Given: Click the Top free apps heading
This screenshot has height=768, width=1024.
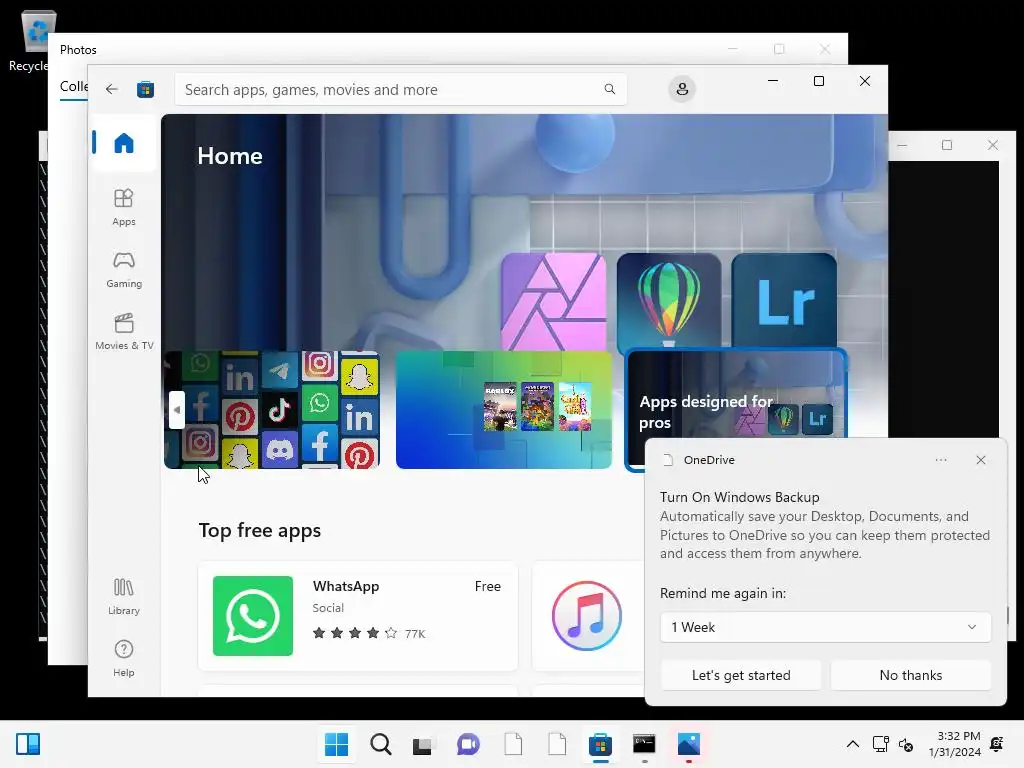Looking at the screenshot, I should click(x=260, y=530).
